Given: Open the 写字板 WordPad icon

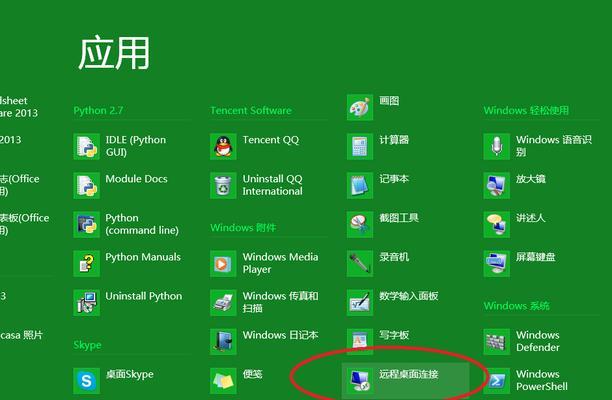Looking at the screenshot, I should (360, 341).
